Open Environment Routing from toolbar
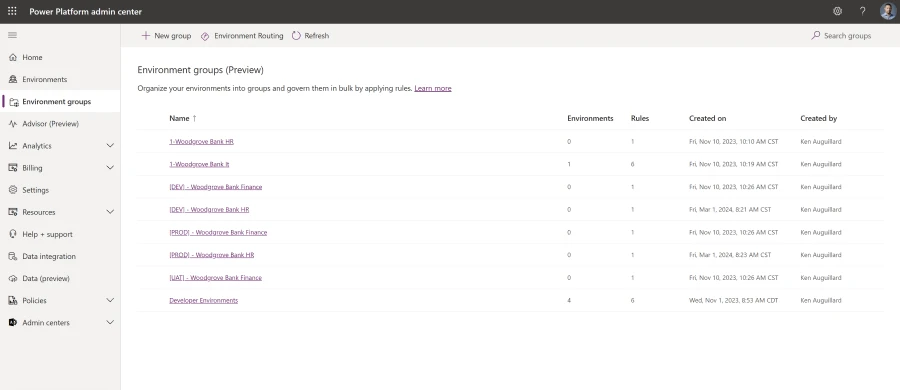Screen dimensions: 900x390 [x=242, y=36]
